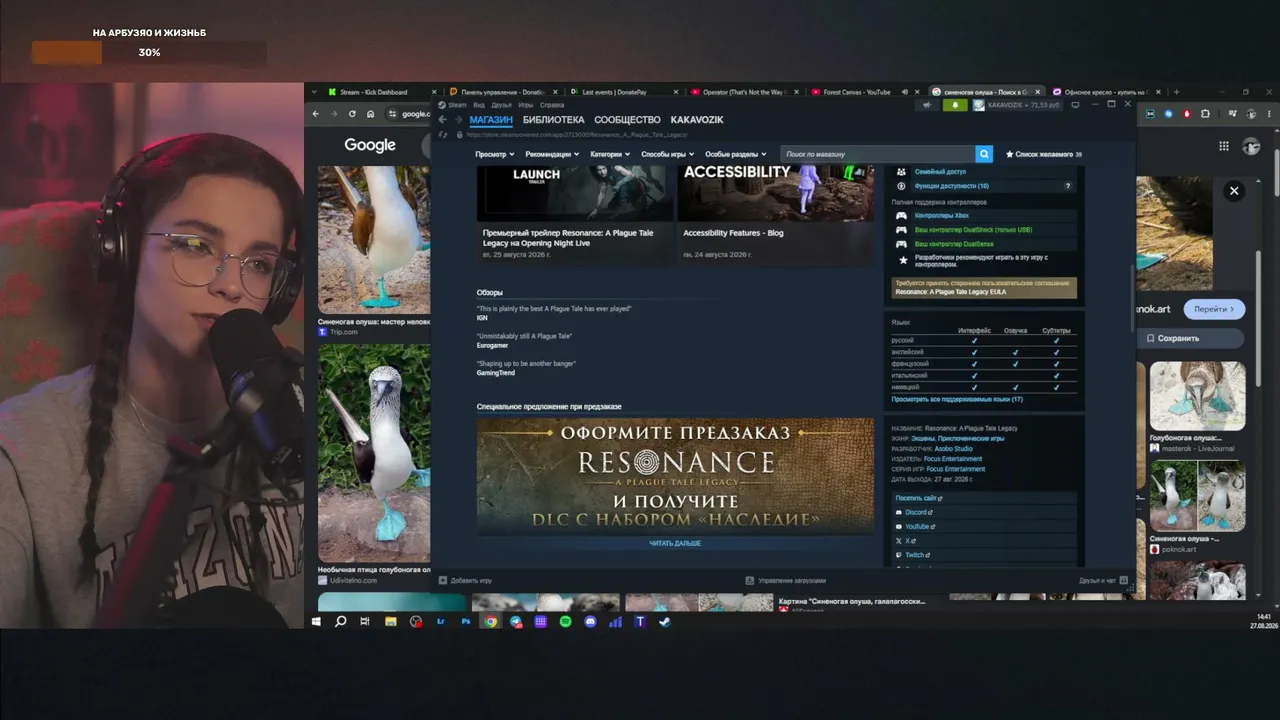Click the Eurogamer review source text
This screenshot has height=720, width=1280.
tap(492, 345)
